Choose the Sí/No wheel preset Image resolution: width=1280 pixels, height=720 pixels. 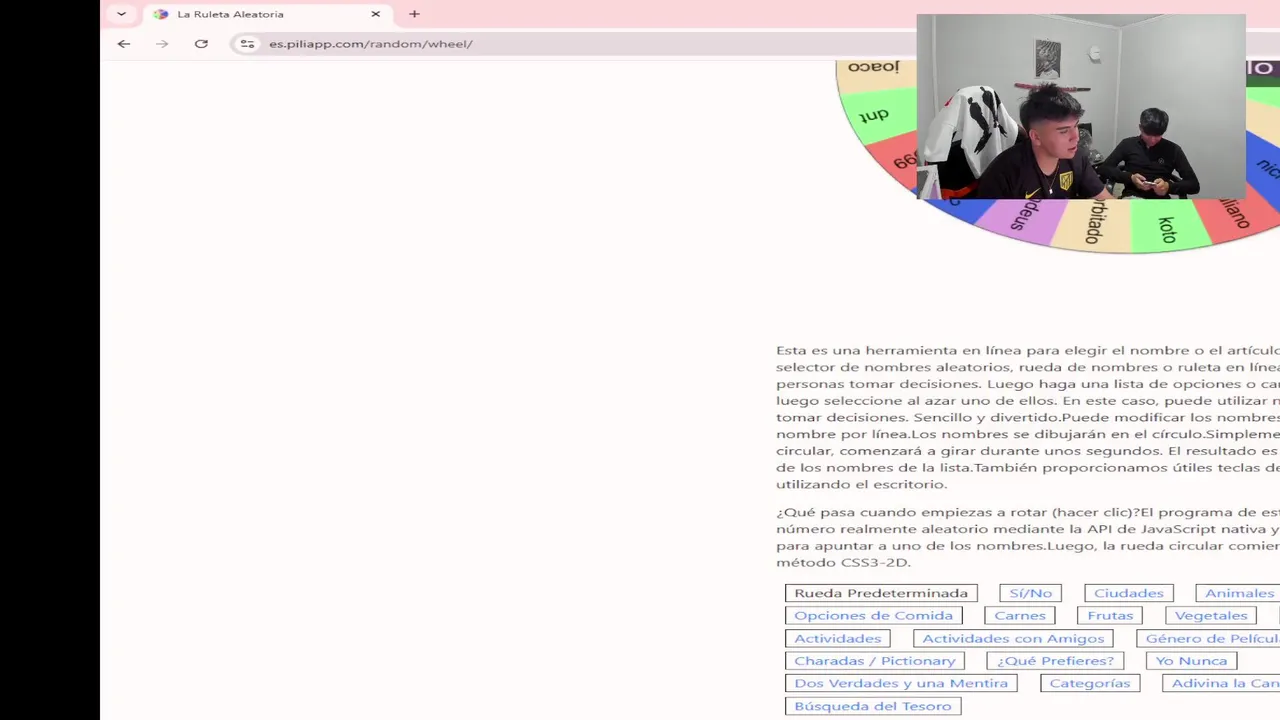pos(1030,593)
